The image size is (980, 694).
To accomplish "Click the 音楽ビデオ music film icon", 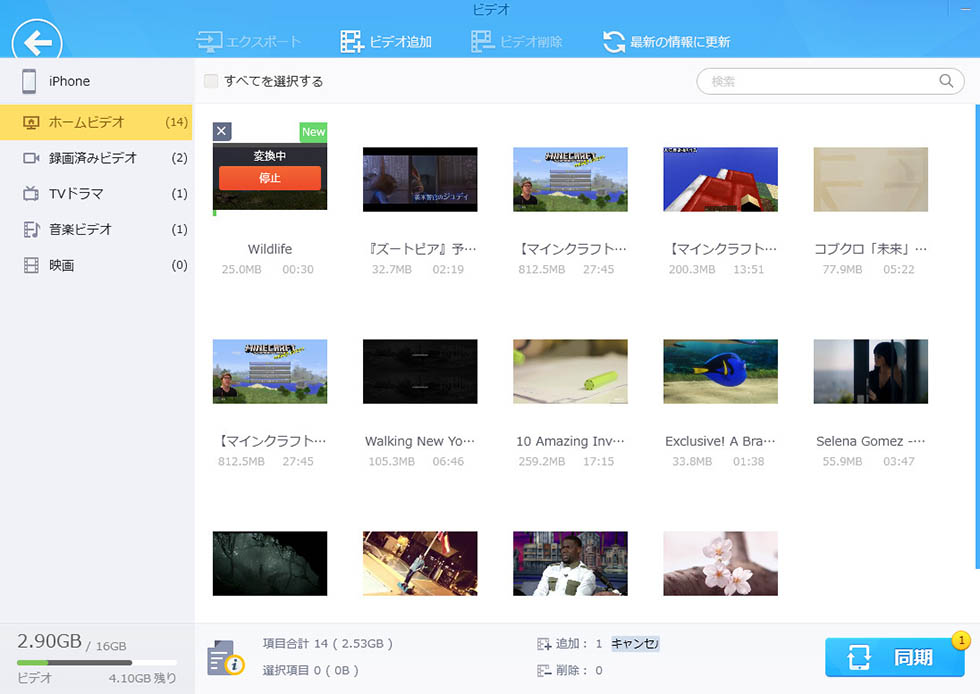I will (31, 229).
